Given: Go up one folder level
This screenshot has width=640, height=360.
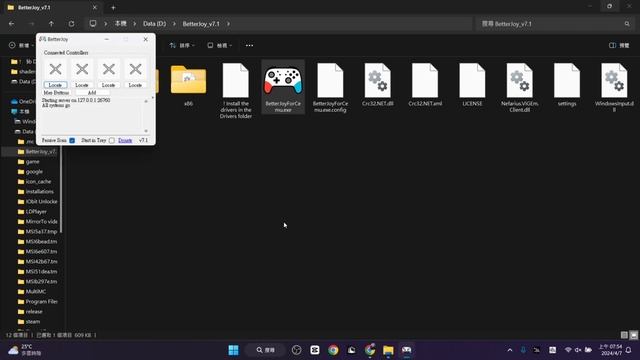Looking at the screenshot, I should click(x=51, y=24).
